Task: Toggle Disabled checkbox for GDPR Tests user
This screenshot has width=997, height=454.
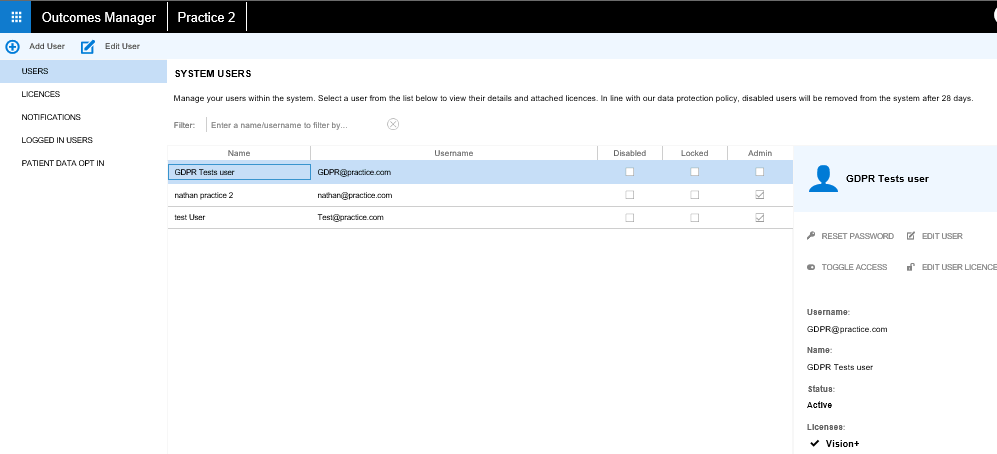Action: 629,172
